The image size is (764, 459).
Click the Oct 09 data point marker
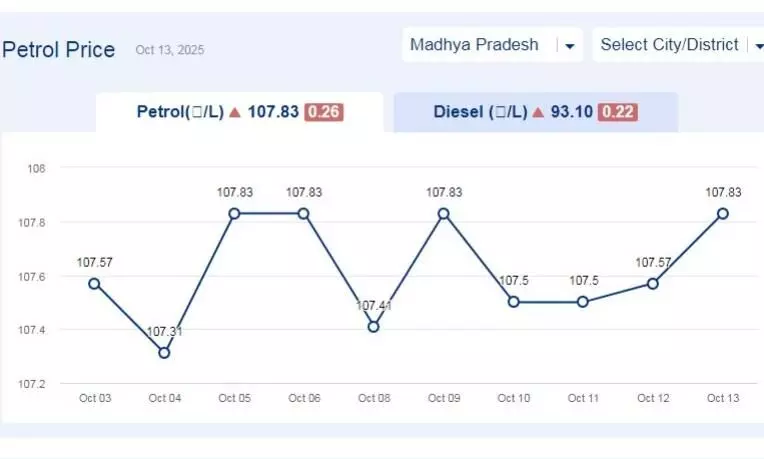click(x=443, y=213)
